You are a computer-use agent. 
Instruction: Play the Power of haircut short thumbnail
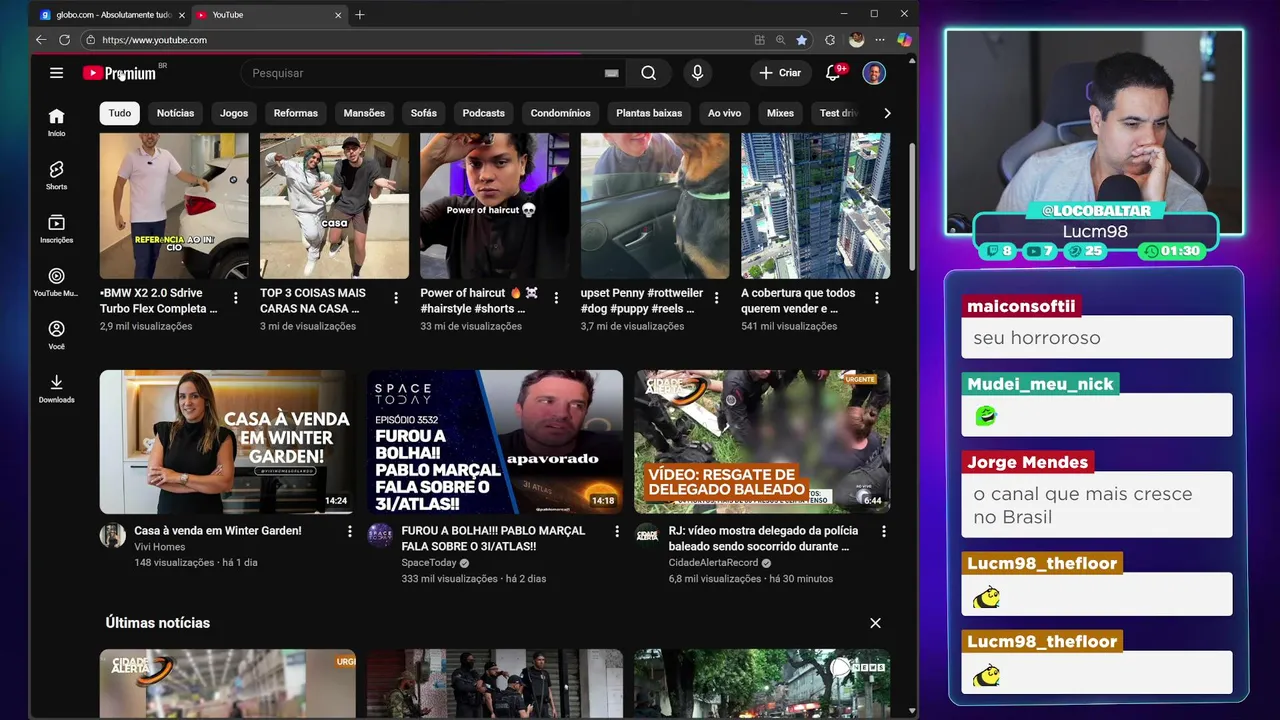494,206
